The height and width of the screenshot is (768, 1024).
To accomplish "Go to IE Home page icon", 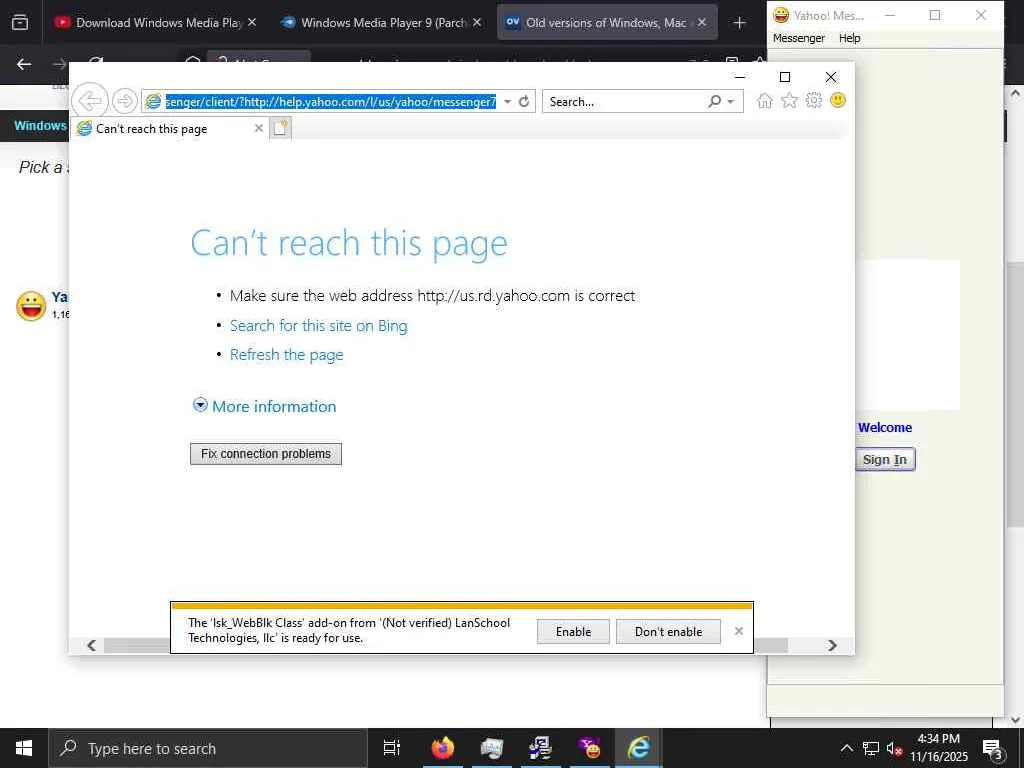I will coord(765,101).
